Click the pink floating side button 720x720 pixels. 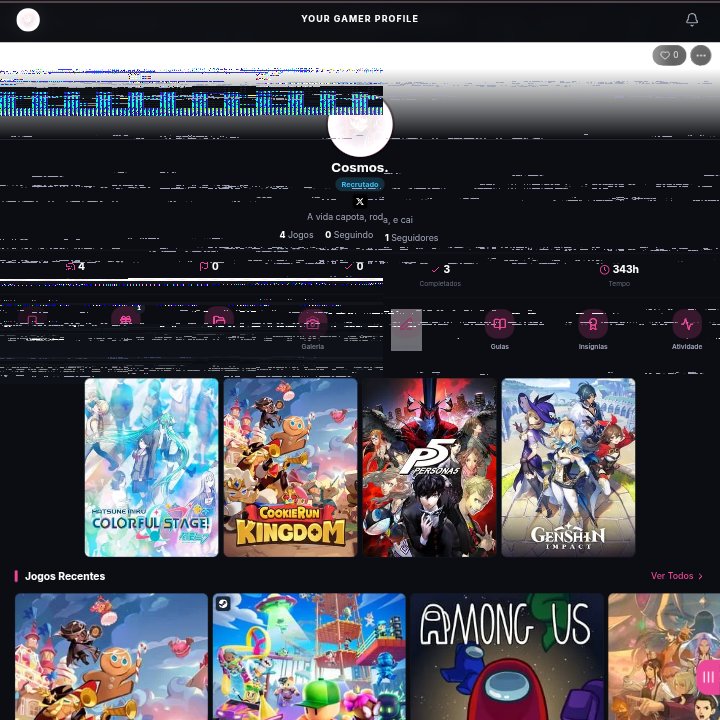(x=708, y=677)
